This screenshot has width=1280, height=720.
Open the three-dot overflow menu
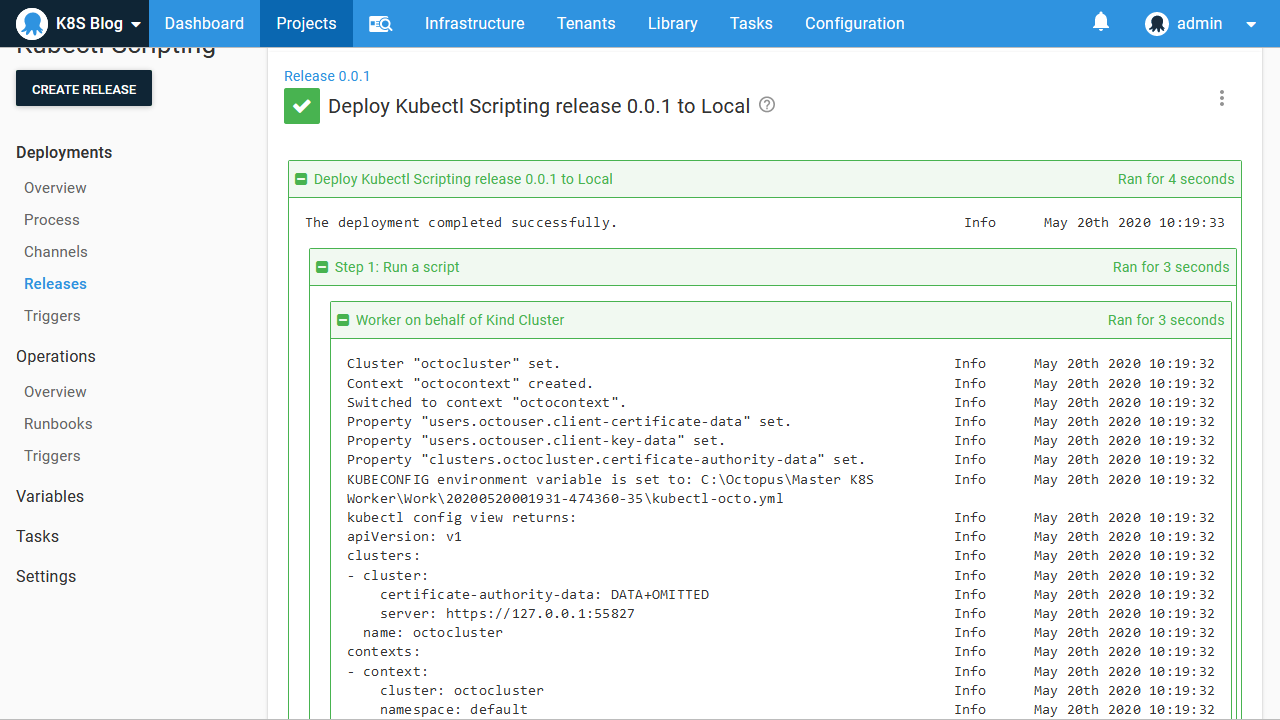[1221, 98]
